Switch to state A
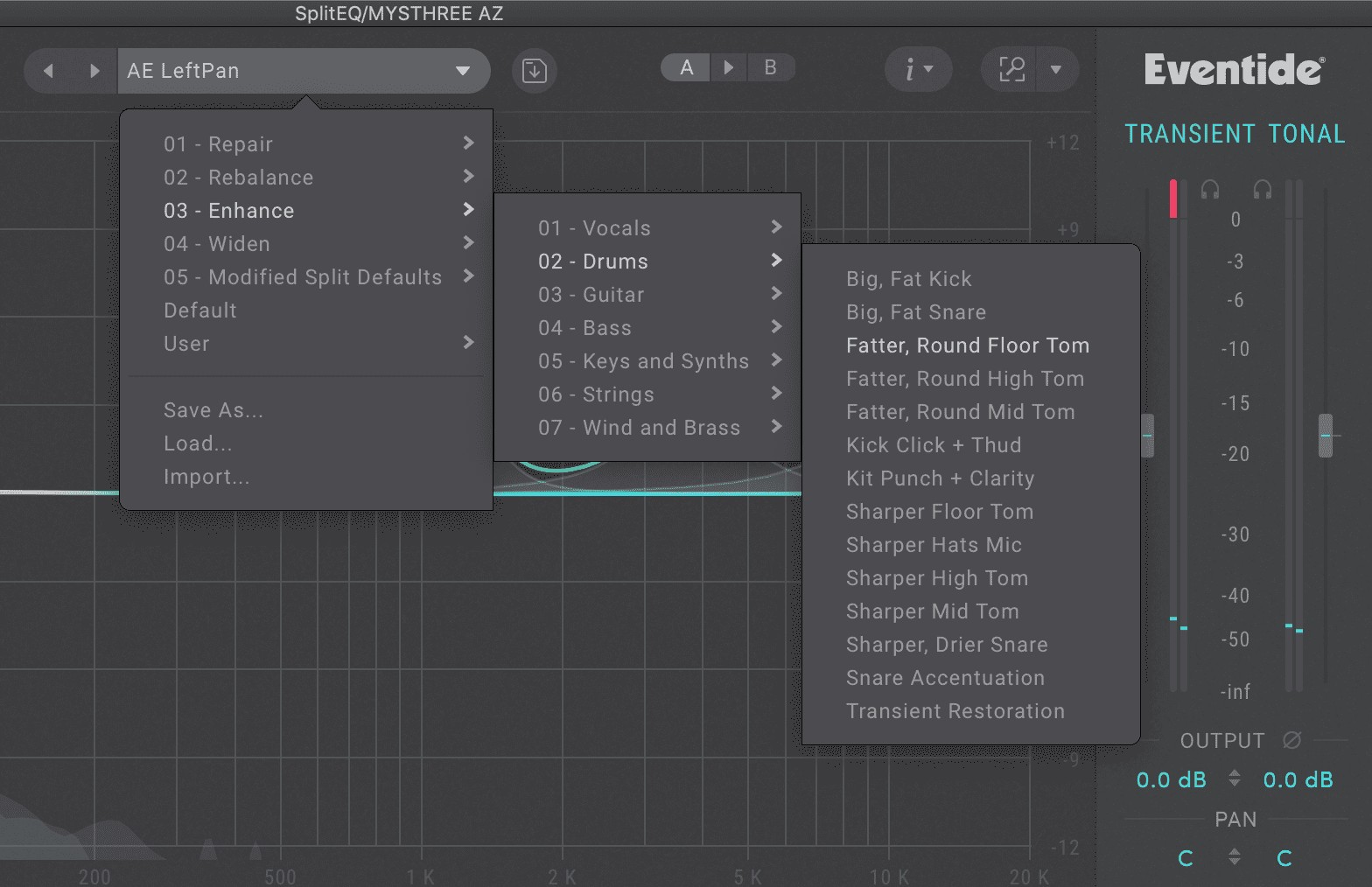1372x887 pixels. [687, 67]
